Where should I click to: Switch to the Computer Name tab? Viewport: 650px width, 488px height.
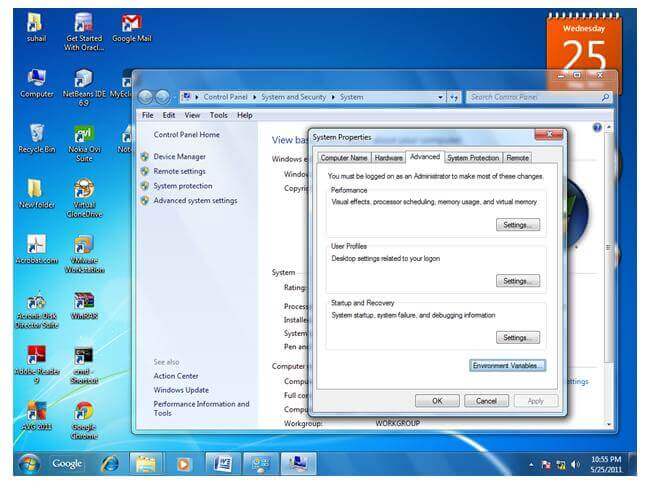click(x=343, y=158)
